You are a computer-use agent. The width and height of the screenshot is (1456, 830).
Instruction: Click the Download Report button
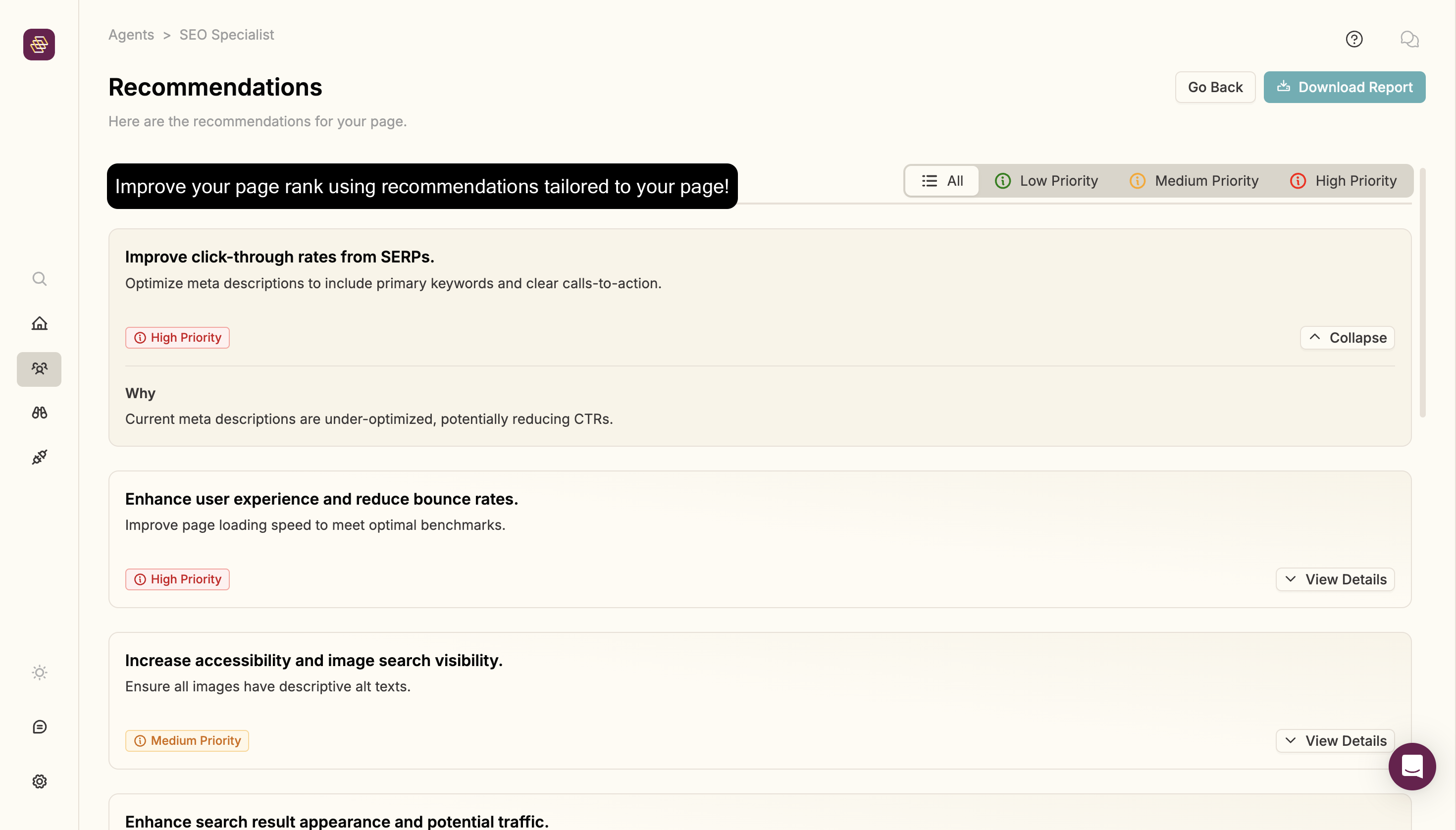pos(1344,87)
